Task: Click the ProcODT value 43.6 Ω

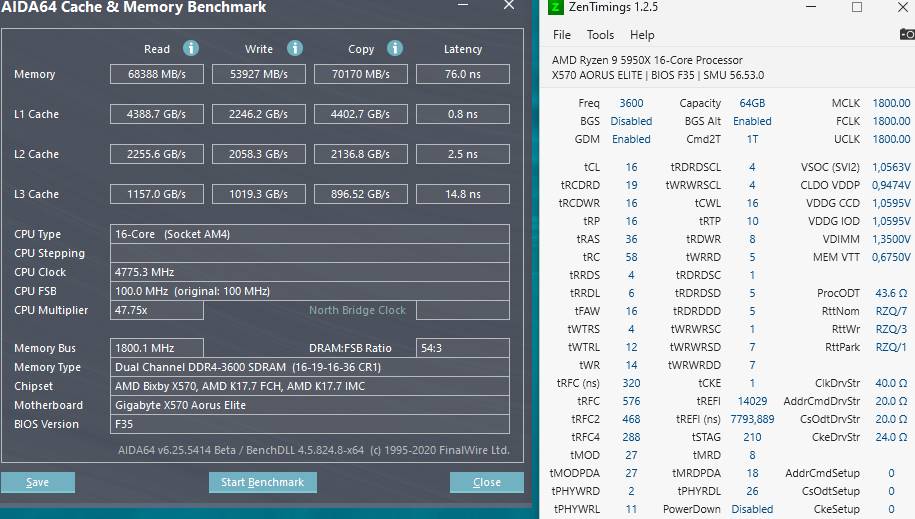Action: pos(891,294)
